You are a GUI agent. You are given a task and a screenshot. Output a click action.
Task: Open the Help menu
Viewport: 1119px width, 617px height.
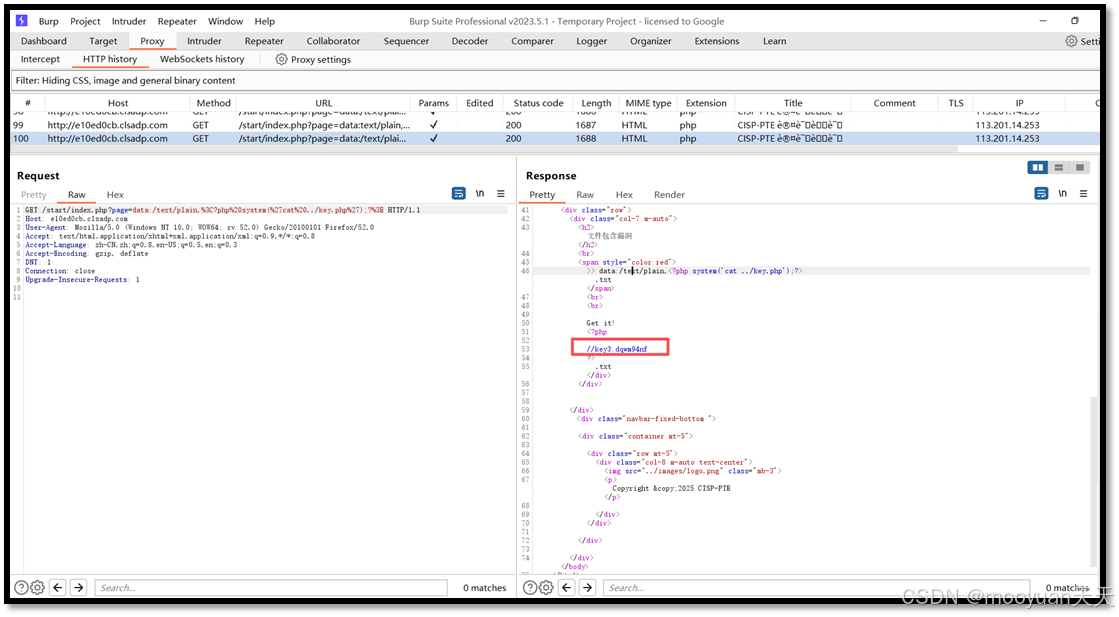[265, 21]
